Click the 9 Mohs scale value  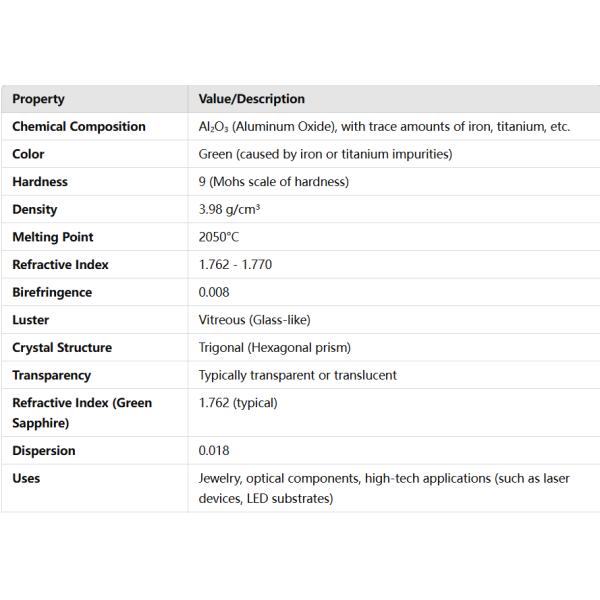click(x=273, y=182)
